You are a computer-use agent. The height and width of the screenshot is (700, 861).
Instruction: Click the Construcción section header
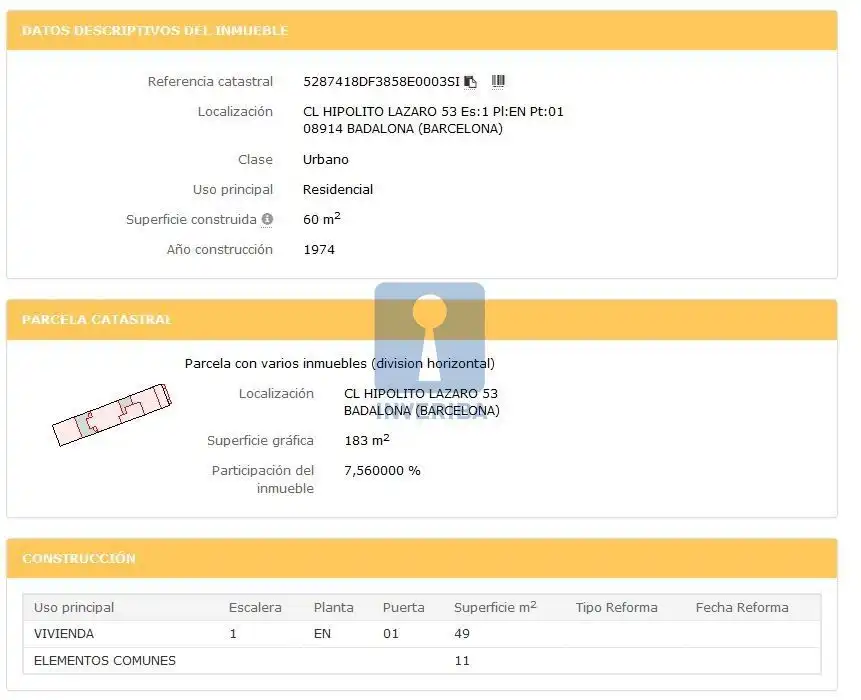79,558
